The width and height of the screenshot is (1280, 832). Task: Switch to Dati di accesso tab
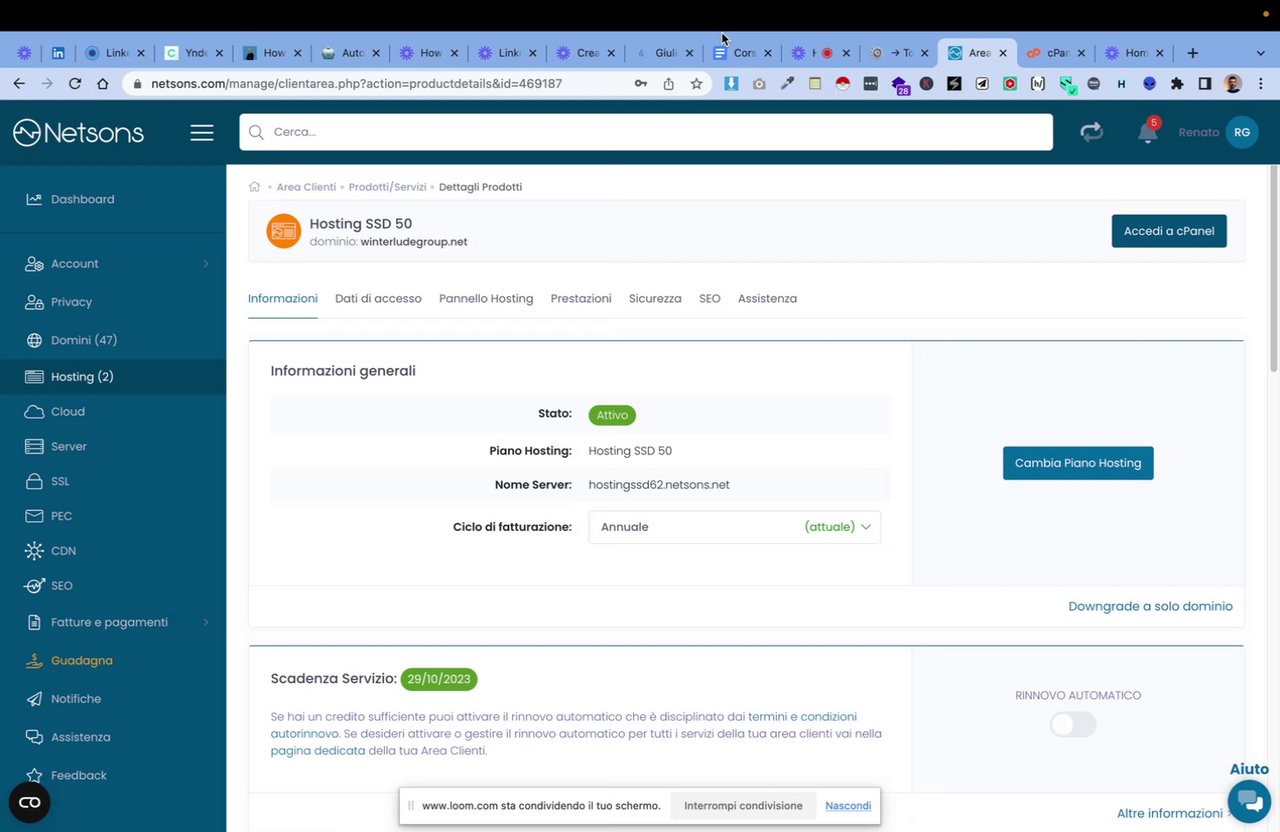pos(378,299)
